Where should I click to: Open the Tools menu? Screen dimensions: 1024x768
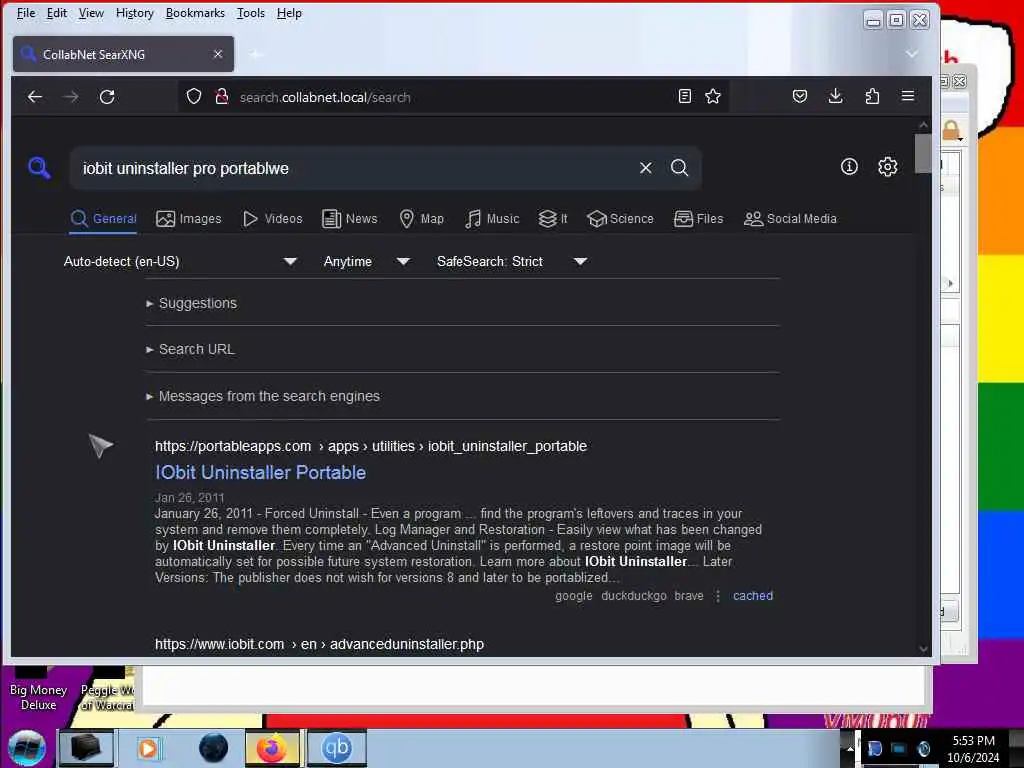[251, 13]
